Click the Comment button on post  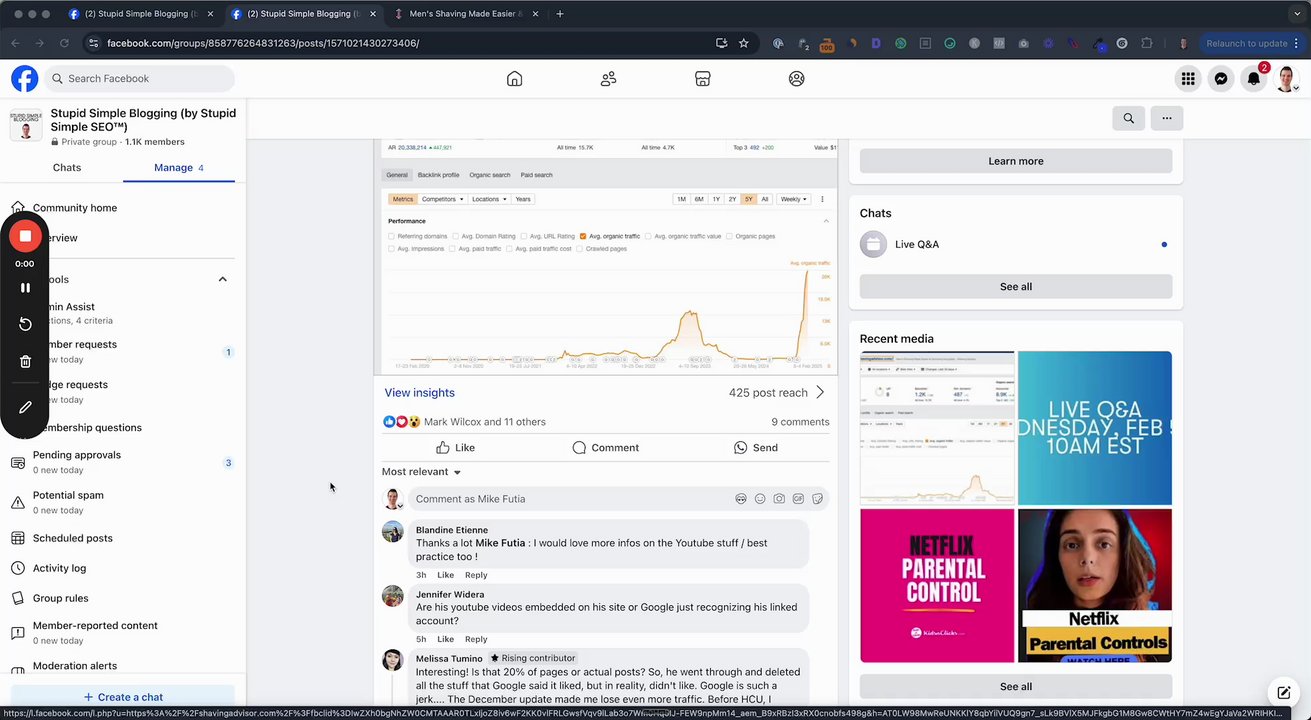[x=605, y=448]
